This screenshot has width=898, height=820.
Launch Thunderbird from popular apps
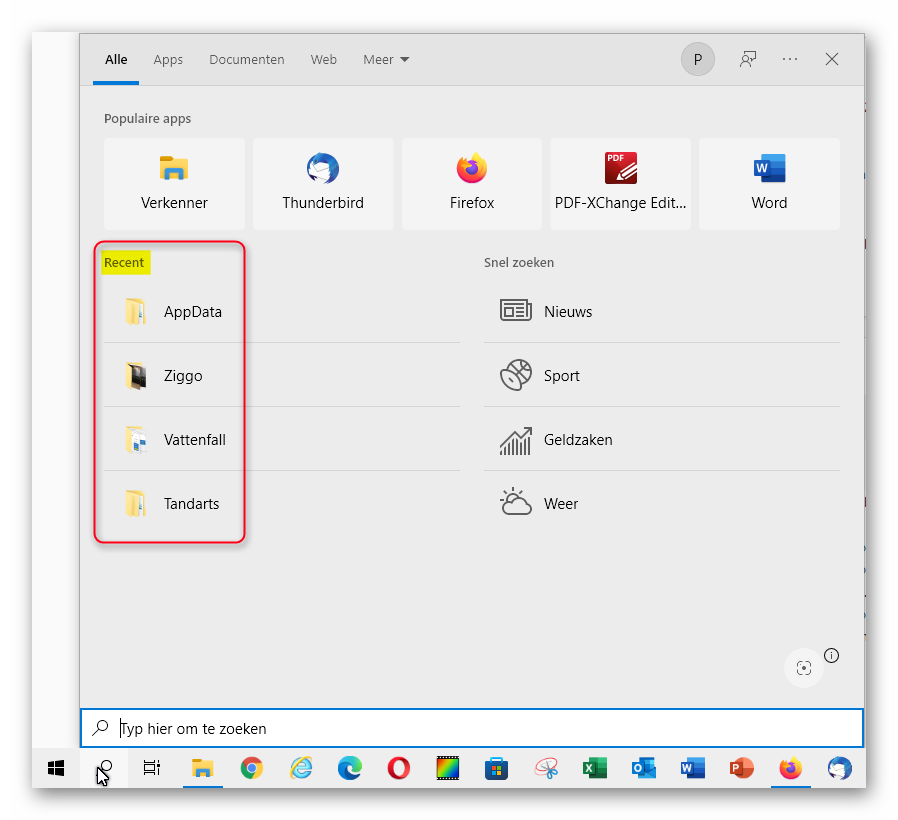pyautogui.click(x=322, y=184)
